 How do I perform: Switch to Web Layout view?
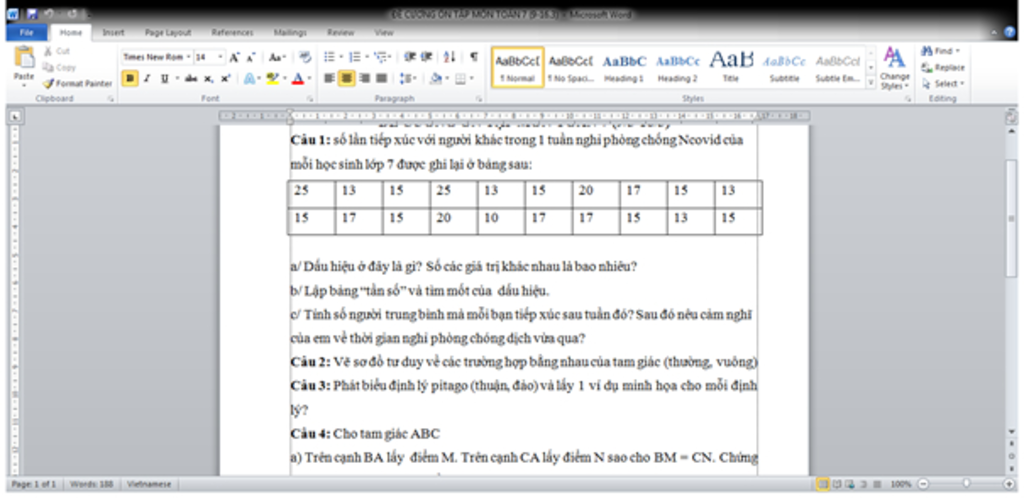(850, 484)
